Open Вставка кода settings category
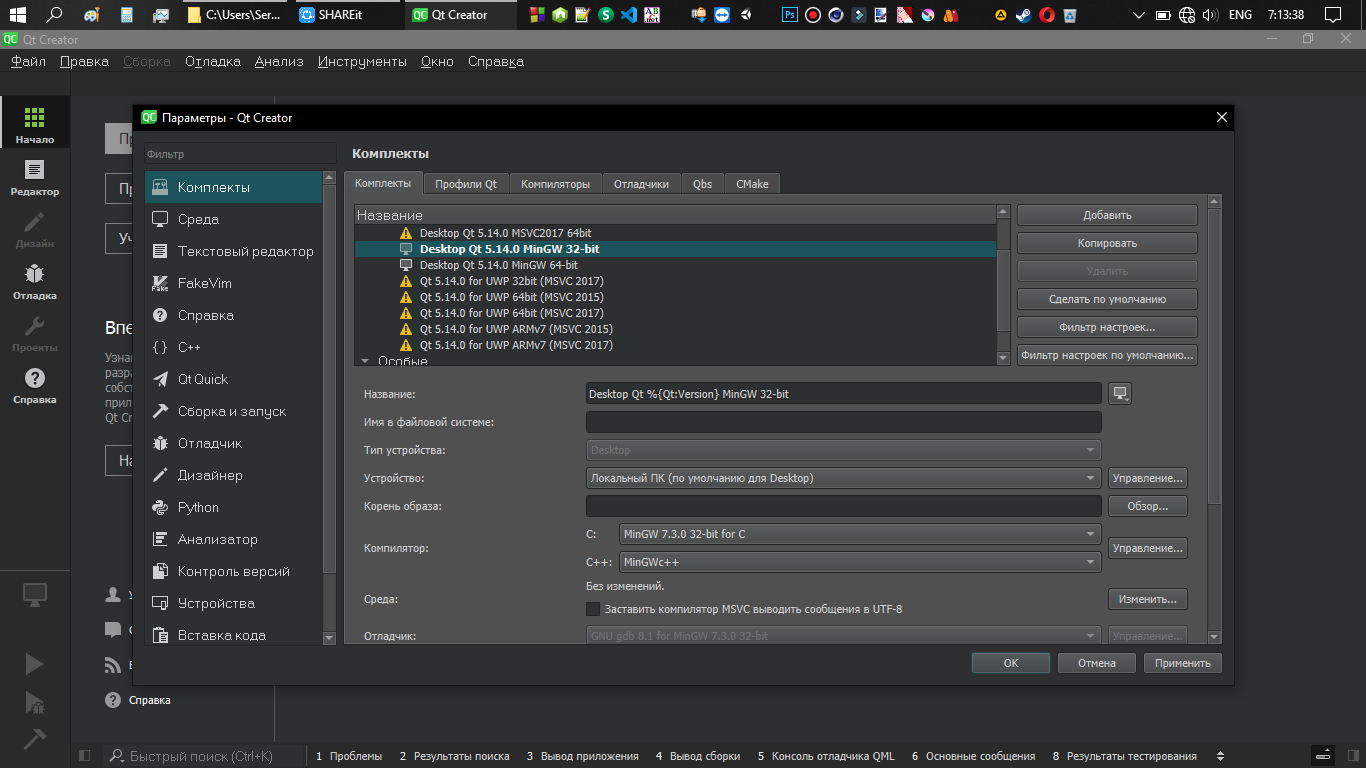The image size is (1366, 768). pyautogui.click(x=233, y=635)
